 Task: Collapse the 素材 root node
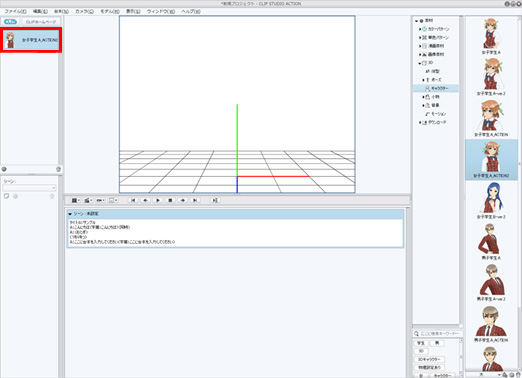coord(416,21)
